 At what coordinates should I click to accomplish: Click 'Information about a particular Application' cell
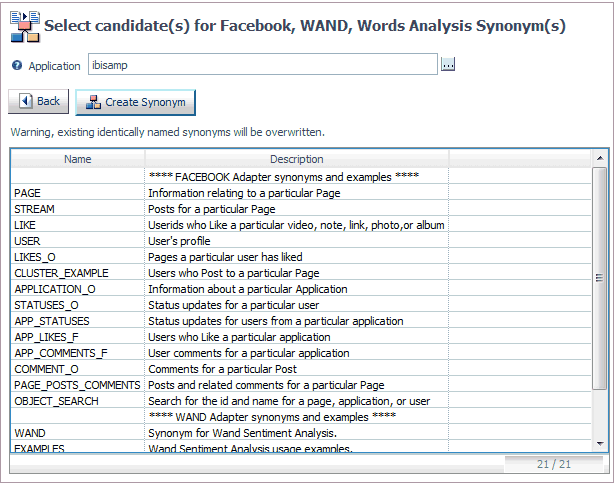coord(248,289)
